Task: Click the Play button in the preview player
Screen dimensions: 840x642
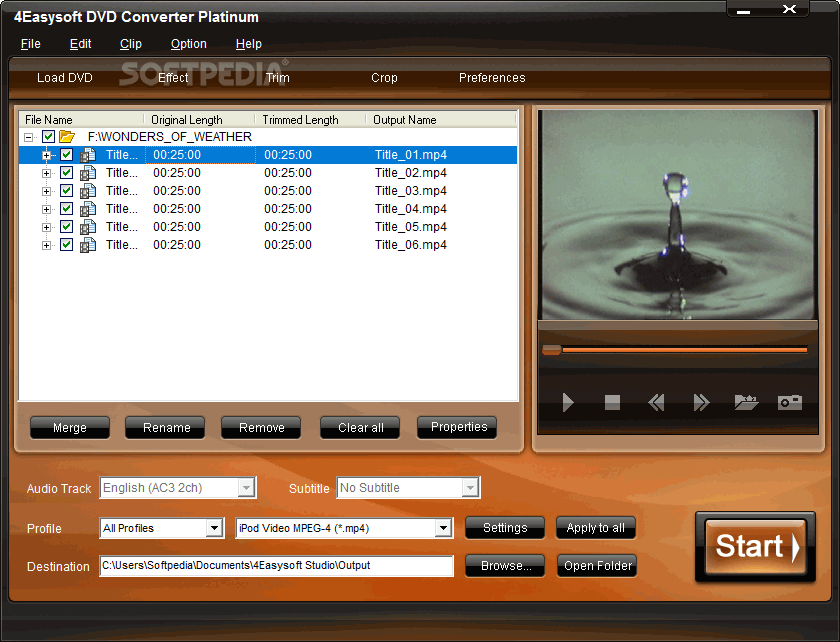Action: coord(568,402)
